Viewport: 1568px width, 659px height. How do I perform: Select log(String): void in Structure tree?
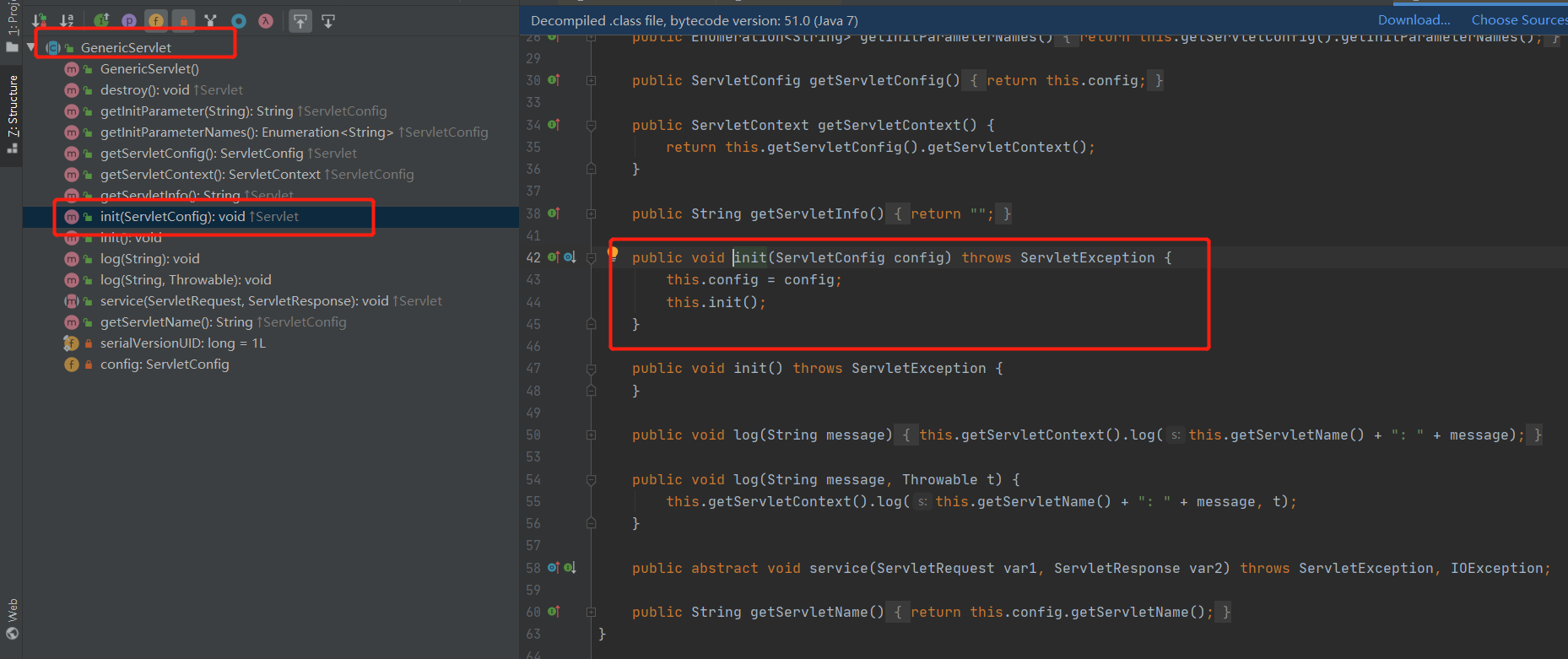[149, 259]
